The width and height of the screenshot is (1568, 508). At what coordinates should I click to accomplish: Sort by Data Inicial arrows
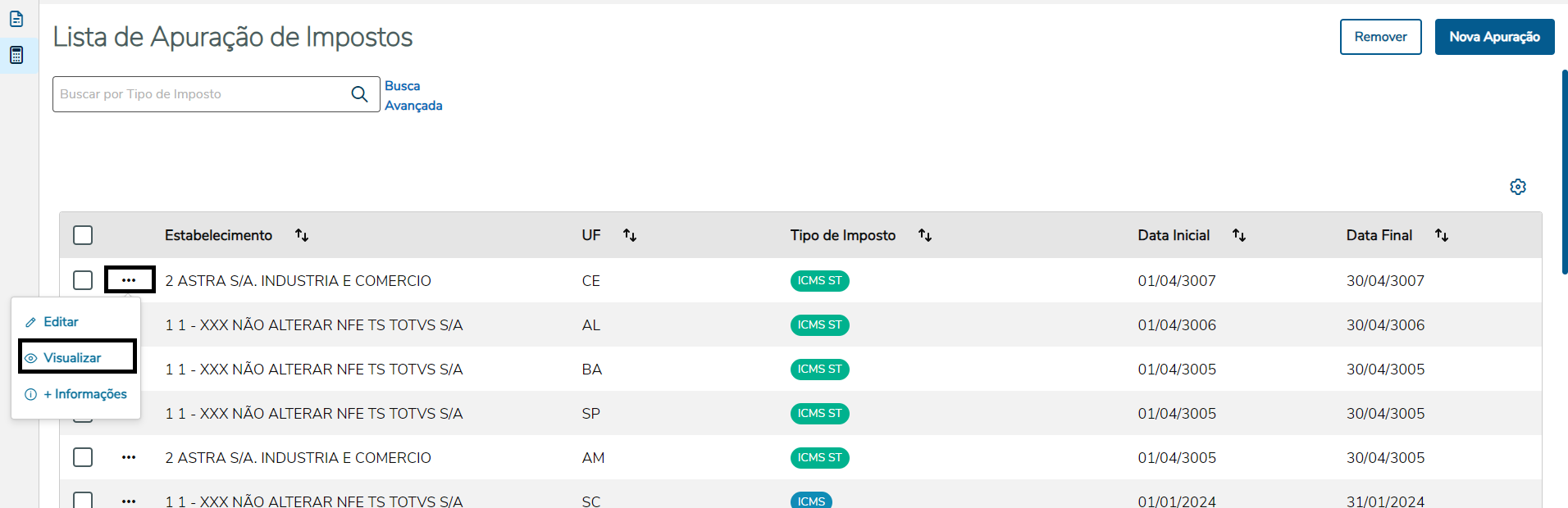tap(1239, 235)
